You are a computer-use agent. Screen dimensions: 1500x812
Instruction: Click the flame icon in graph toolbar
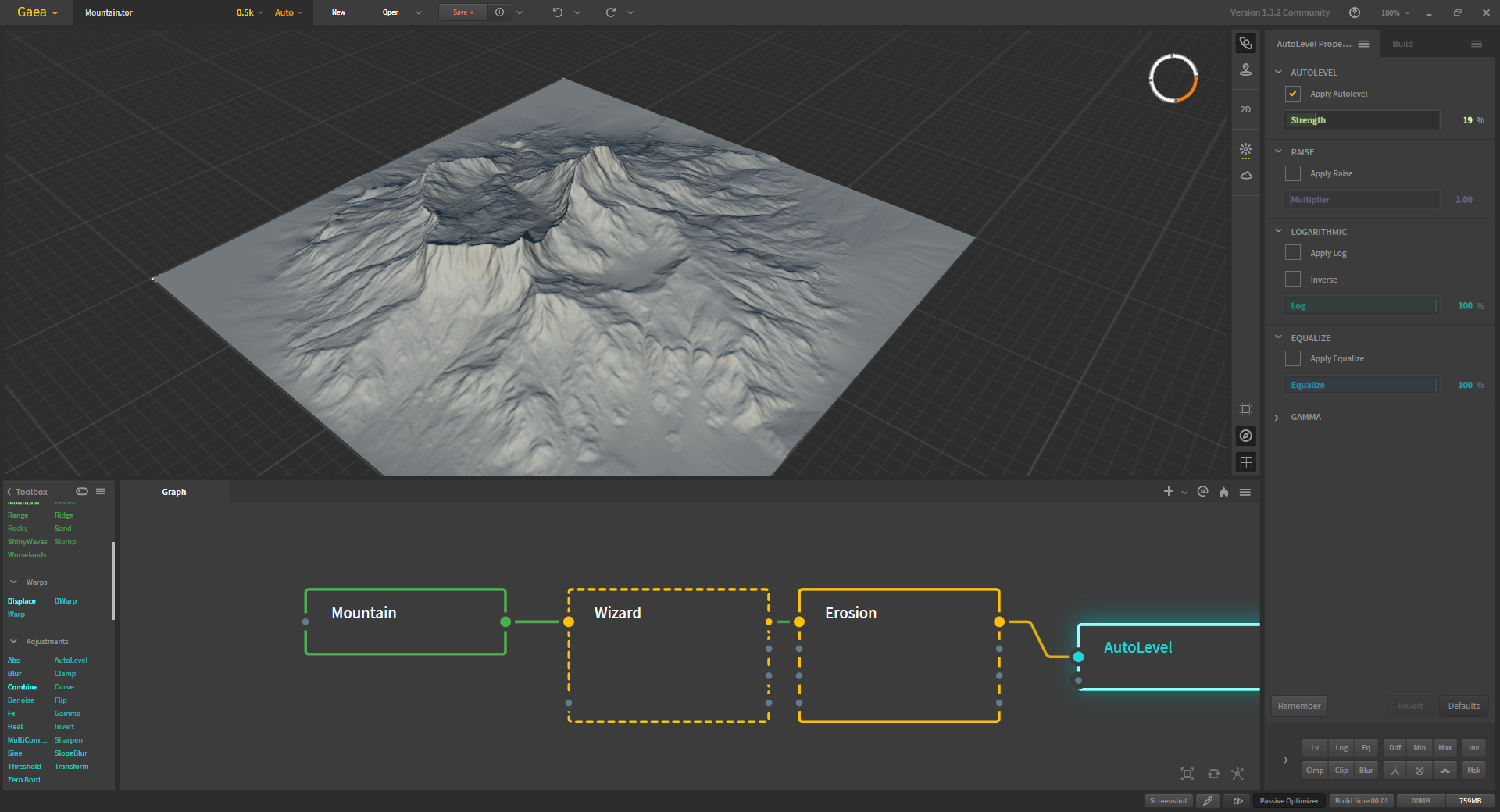tap(1223, 492)
